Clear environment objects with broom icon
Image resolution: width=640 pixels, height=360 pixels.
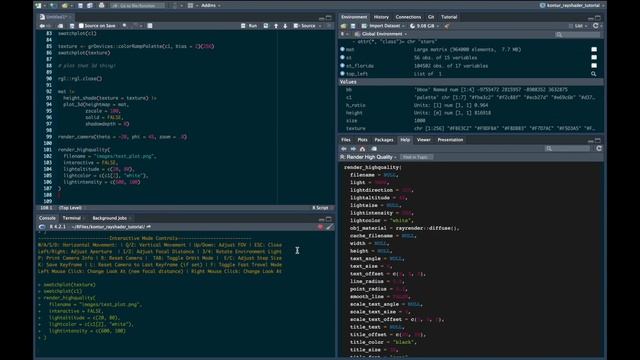[x=447, y=26]
